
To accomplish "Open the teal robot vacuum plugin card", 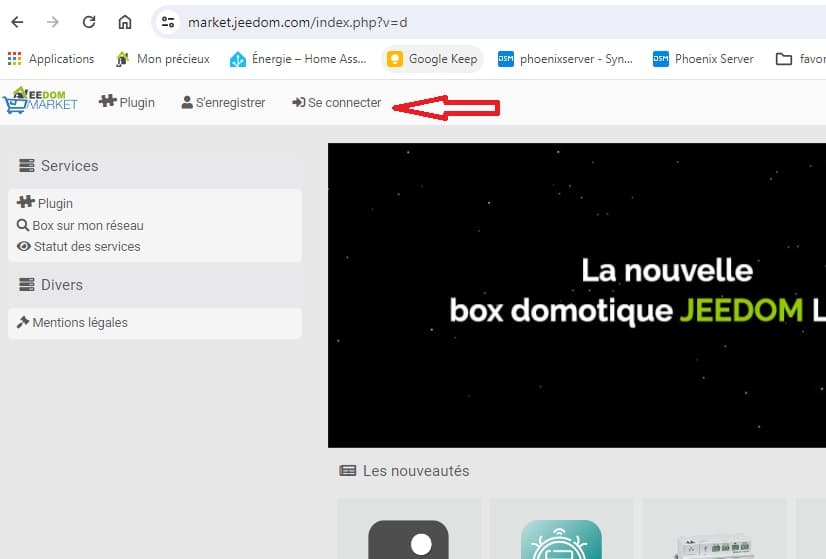I will pos(562,529).
